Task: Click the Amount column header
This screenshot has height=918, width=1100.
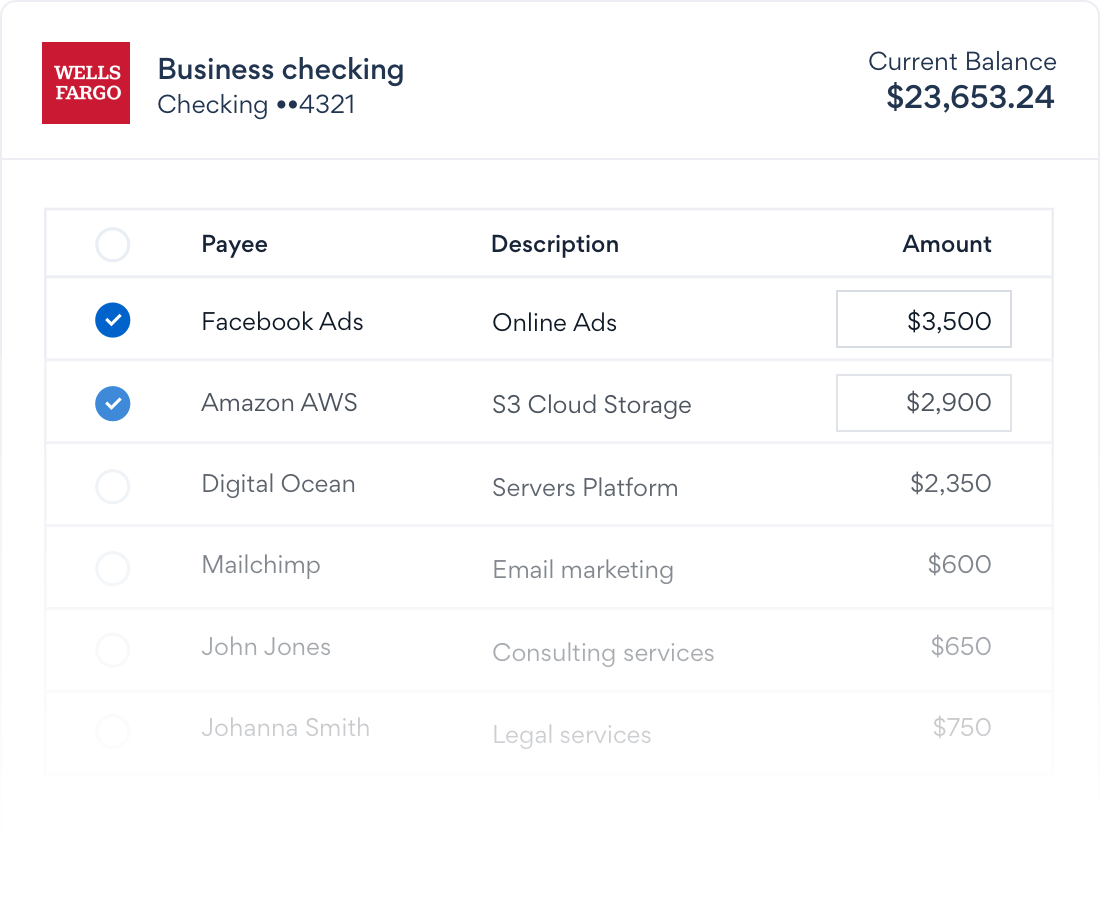Action: [x=946, y=244]
